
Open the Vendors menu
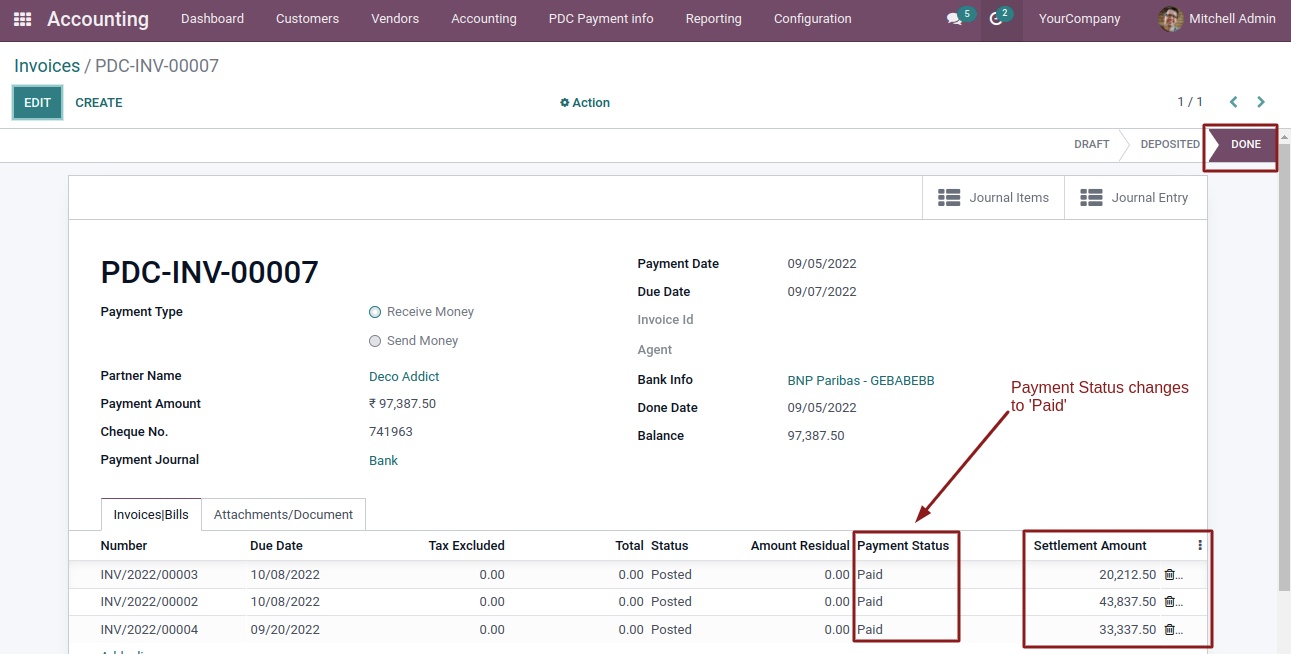click(395, 19)
